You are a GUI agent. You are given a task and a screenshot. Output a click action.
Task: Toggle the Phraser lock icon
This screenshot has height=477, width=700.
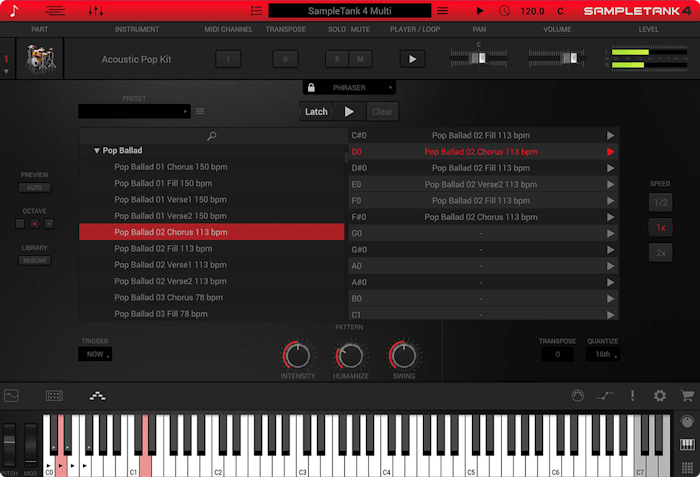[x=311, y=88]
